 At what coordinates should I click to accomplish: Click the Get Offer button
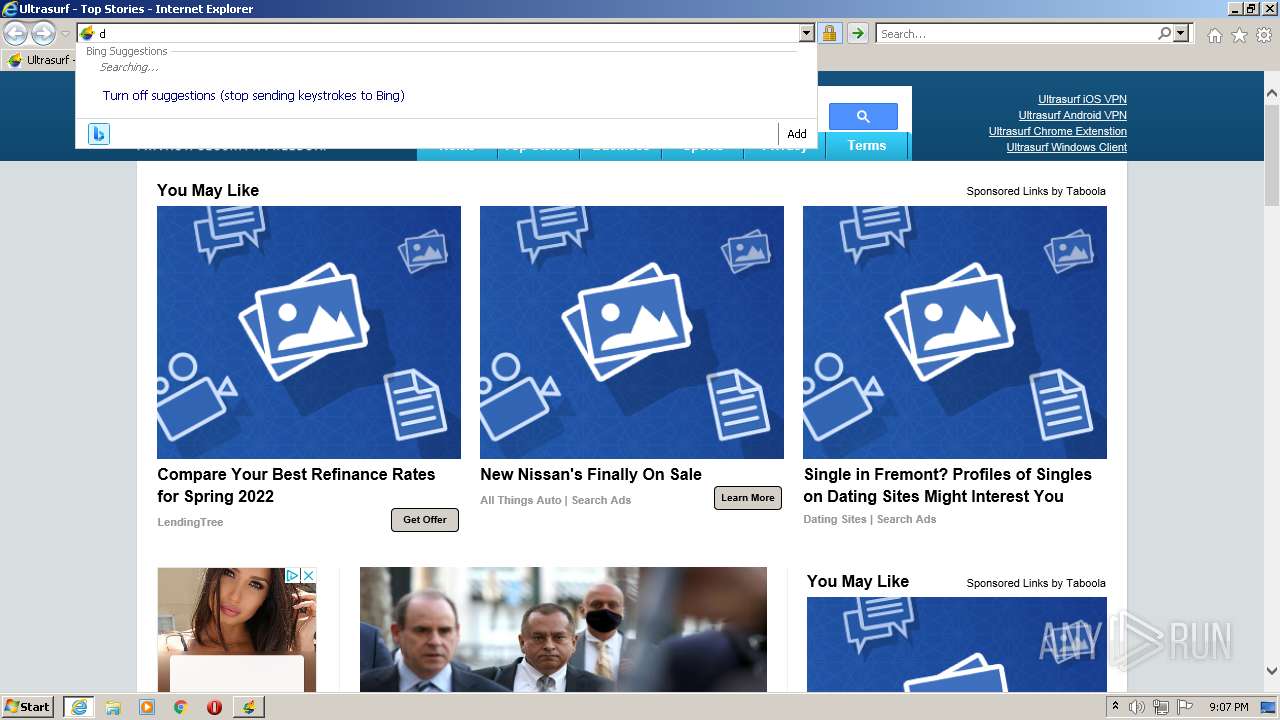pyautogui.click(x=425, y=520)
